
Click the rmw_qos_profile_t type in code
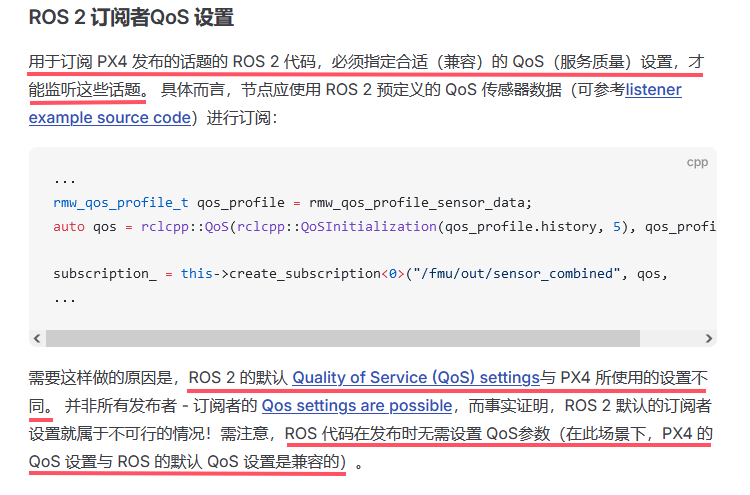(x=121, y=203)
